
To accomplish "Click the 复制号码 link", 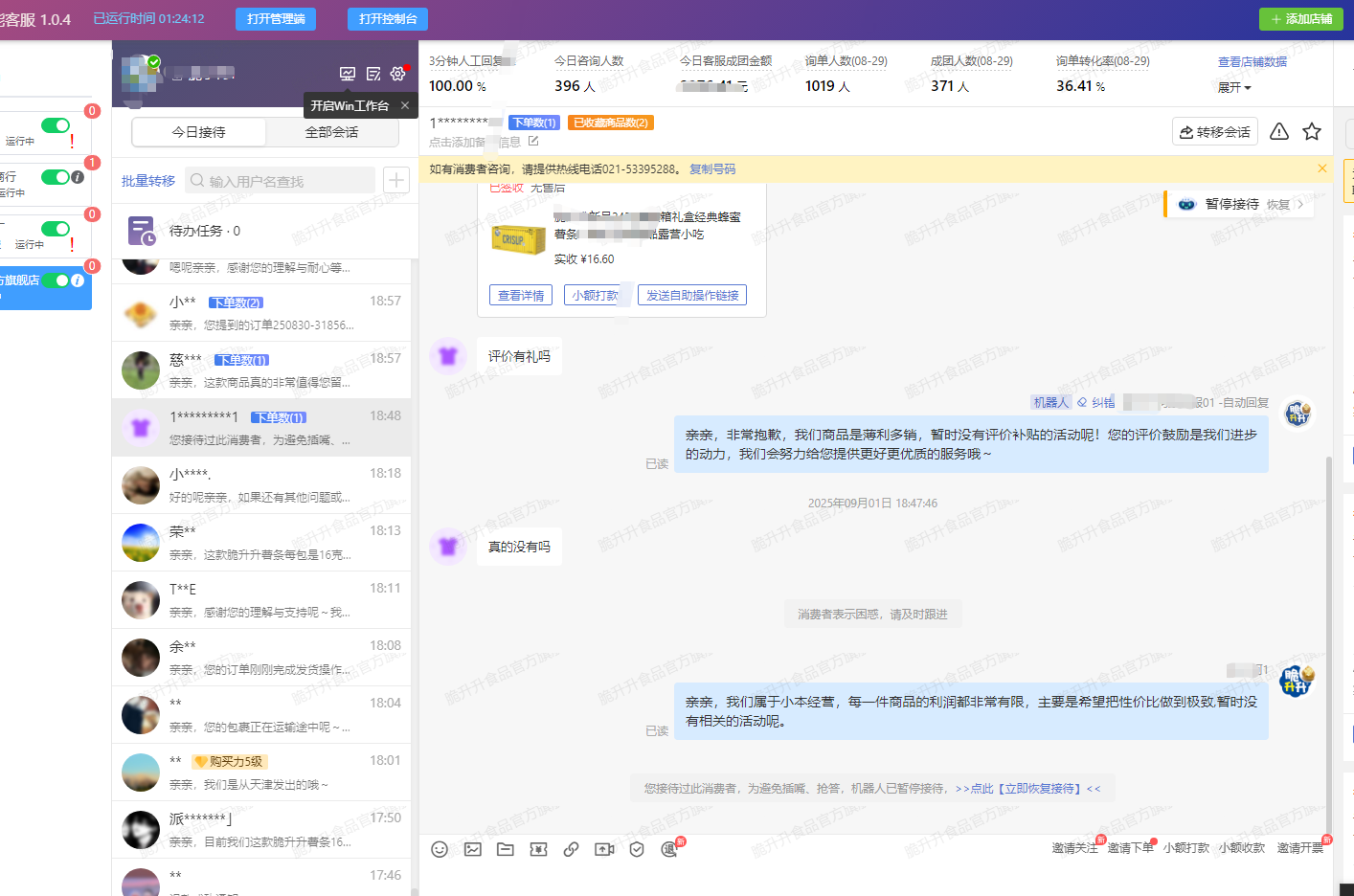I will (x=712, y=169).
